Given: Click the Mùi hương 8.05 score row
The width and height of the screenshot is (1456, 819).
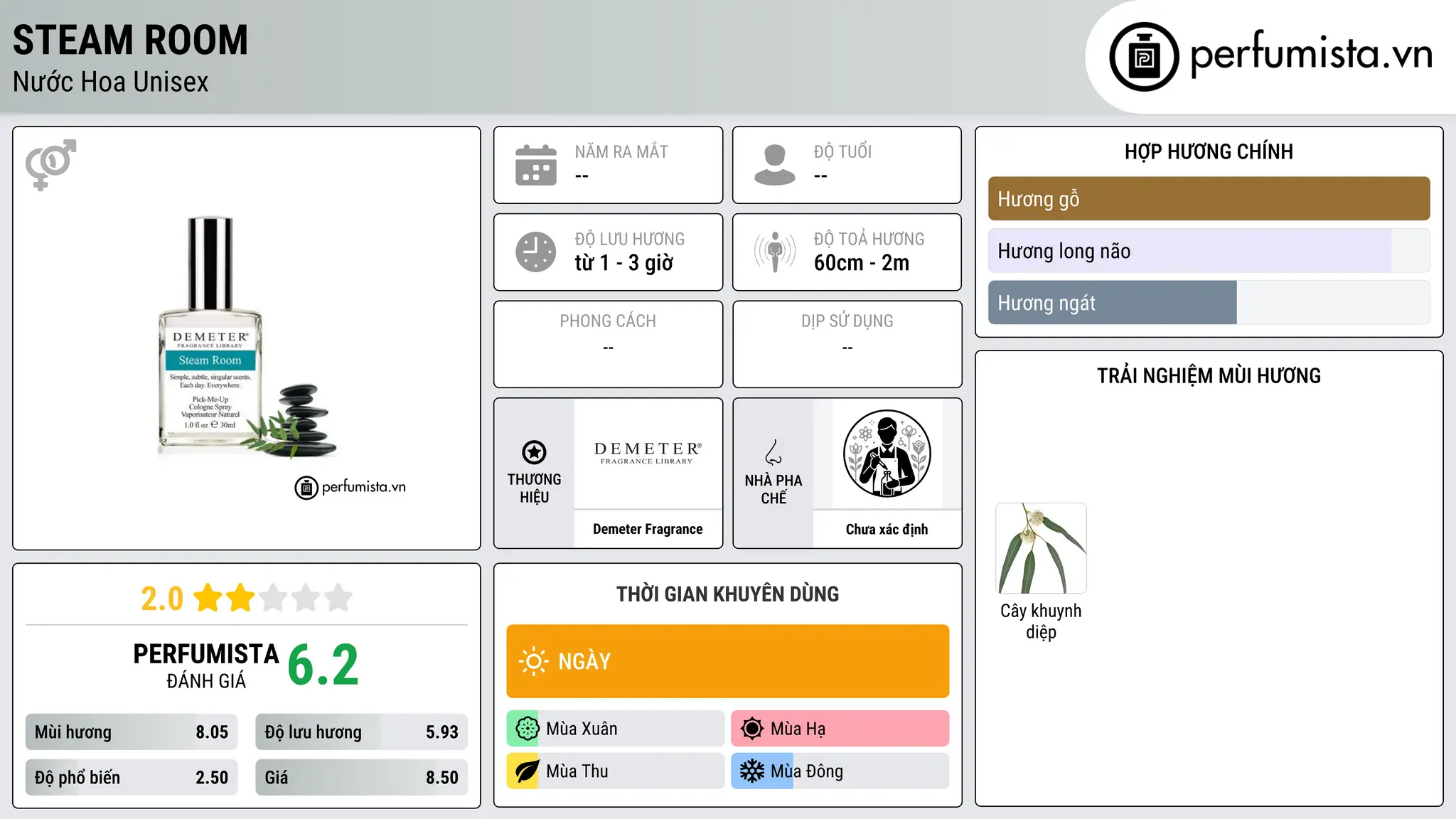Looking at the screenshot, I should (x=132, y=732).
